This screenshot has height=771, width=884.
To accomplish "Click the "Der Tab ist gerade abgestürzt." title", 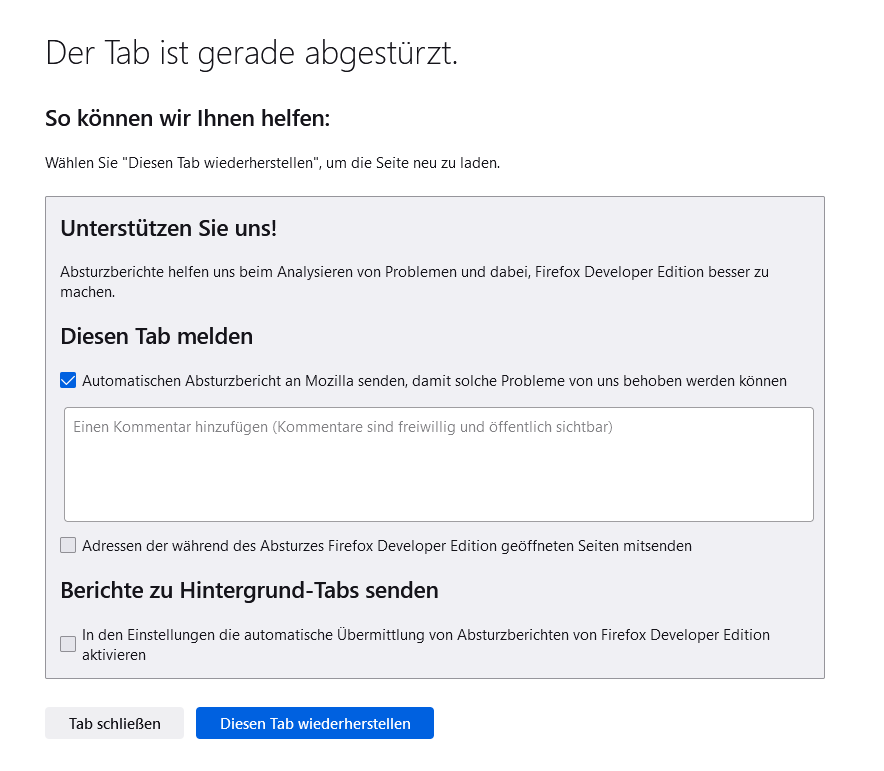I will pyautogui.click(x=252, y=54).
